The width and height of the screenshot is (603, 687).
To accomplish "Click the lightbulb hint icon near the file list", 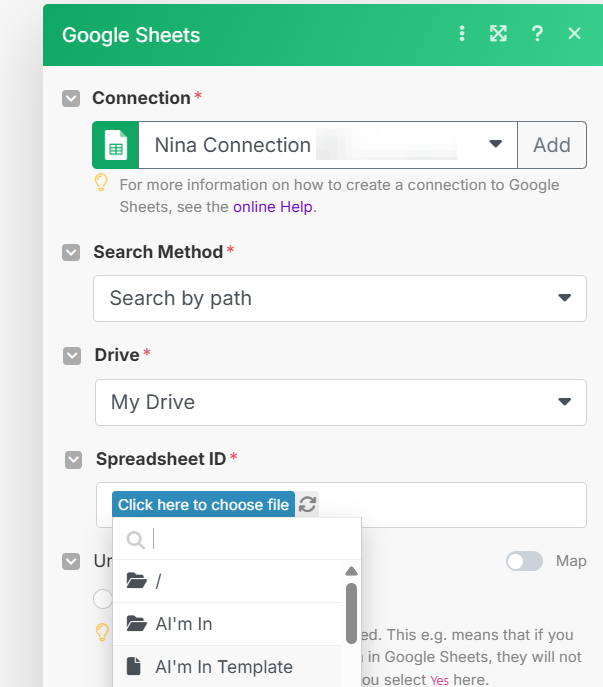I will coord(103,633).
